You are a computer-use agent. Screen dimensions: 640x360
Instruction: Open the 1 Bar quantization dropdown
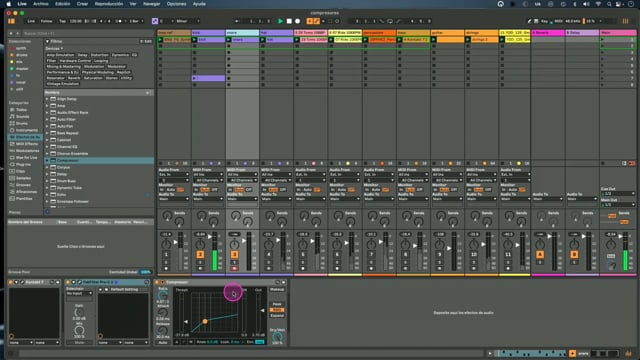coord(136,21)
